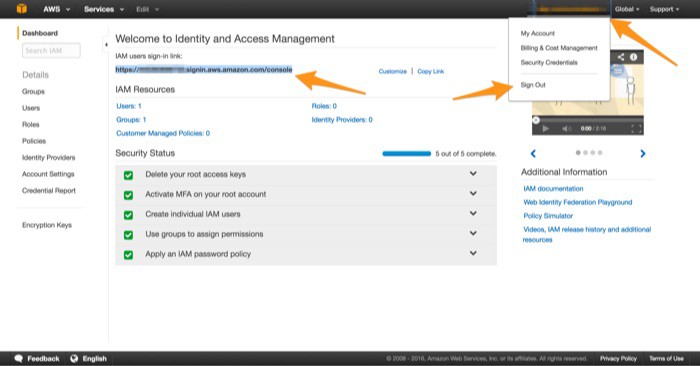Image resolution: width=700 pixels, height=366 pixels.
Task: Click the security status progress bar
Action: (x=407, y=154)
